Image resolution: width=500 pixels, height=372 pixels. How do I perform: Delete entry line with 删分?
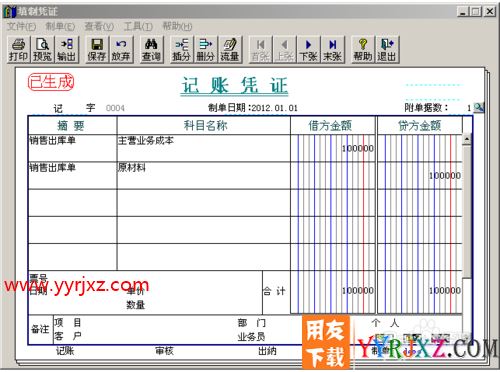click(x=205, y=50)
